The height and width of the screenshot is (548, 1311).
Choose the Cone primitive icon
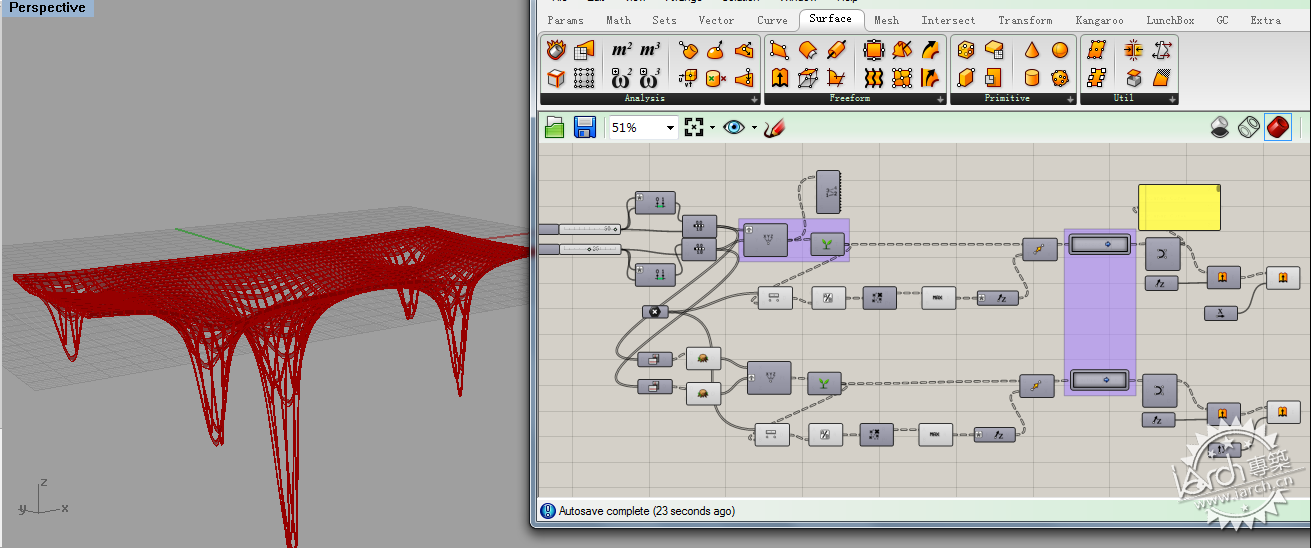[x=1031, y=50]
